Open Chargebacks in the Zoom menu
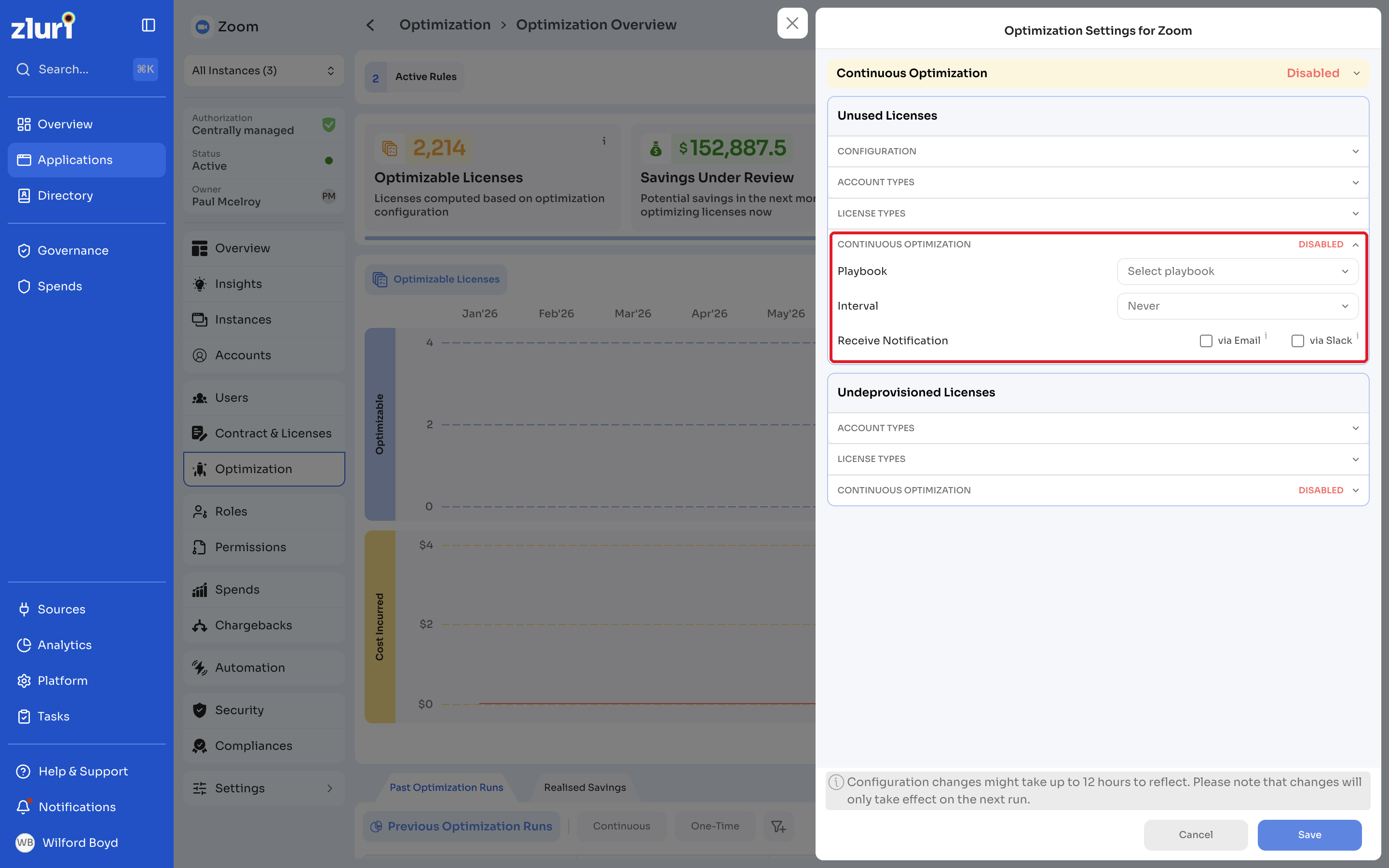This screenshot has height=868, width=1389. click(264, 625)
